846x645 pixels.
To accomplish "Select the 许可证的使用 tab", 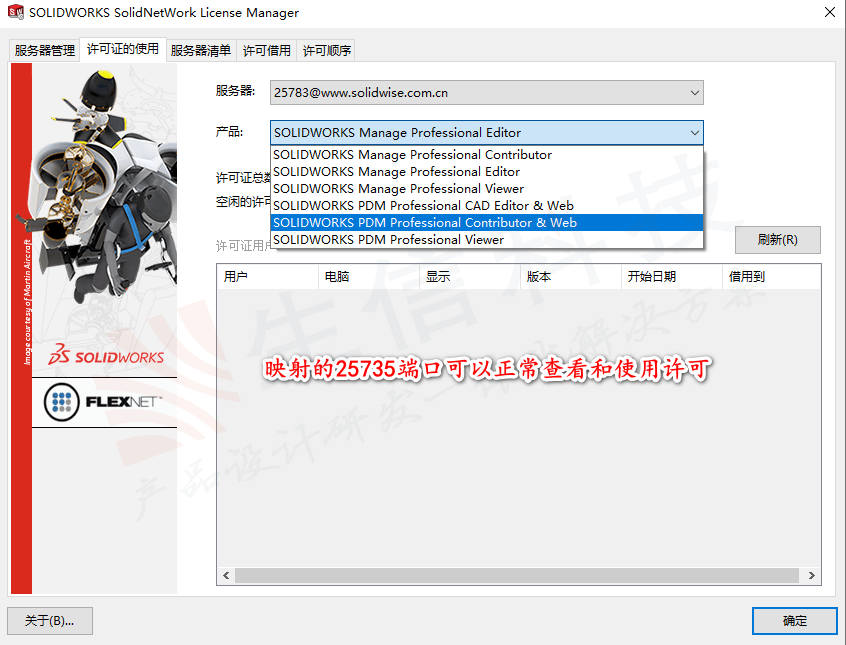I will click(123, 49).
